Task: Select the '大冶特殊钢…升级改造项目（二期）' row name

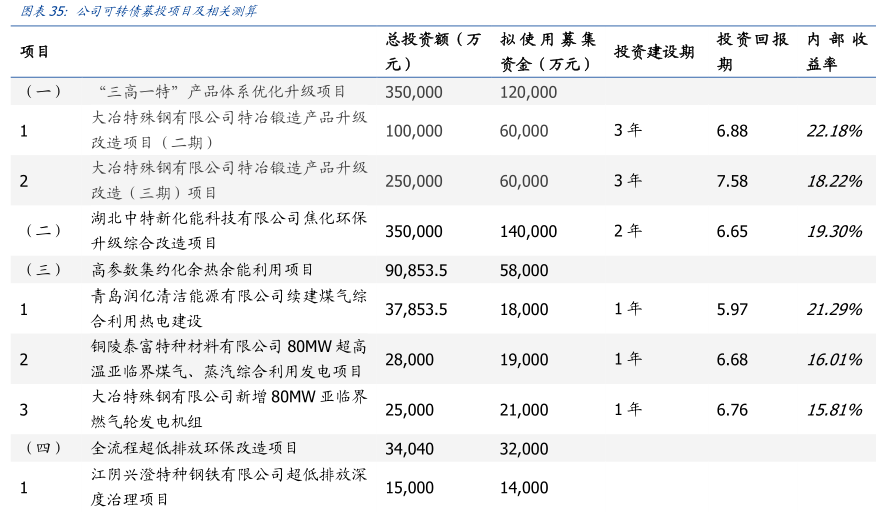Action: (x=229, y=130)
